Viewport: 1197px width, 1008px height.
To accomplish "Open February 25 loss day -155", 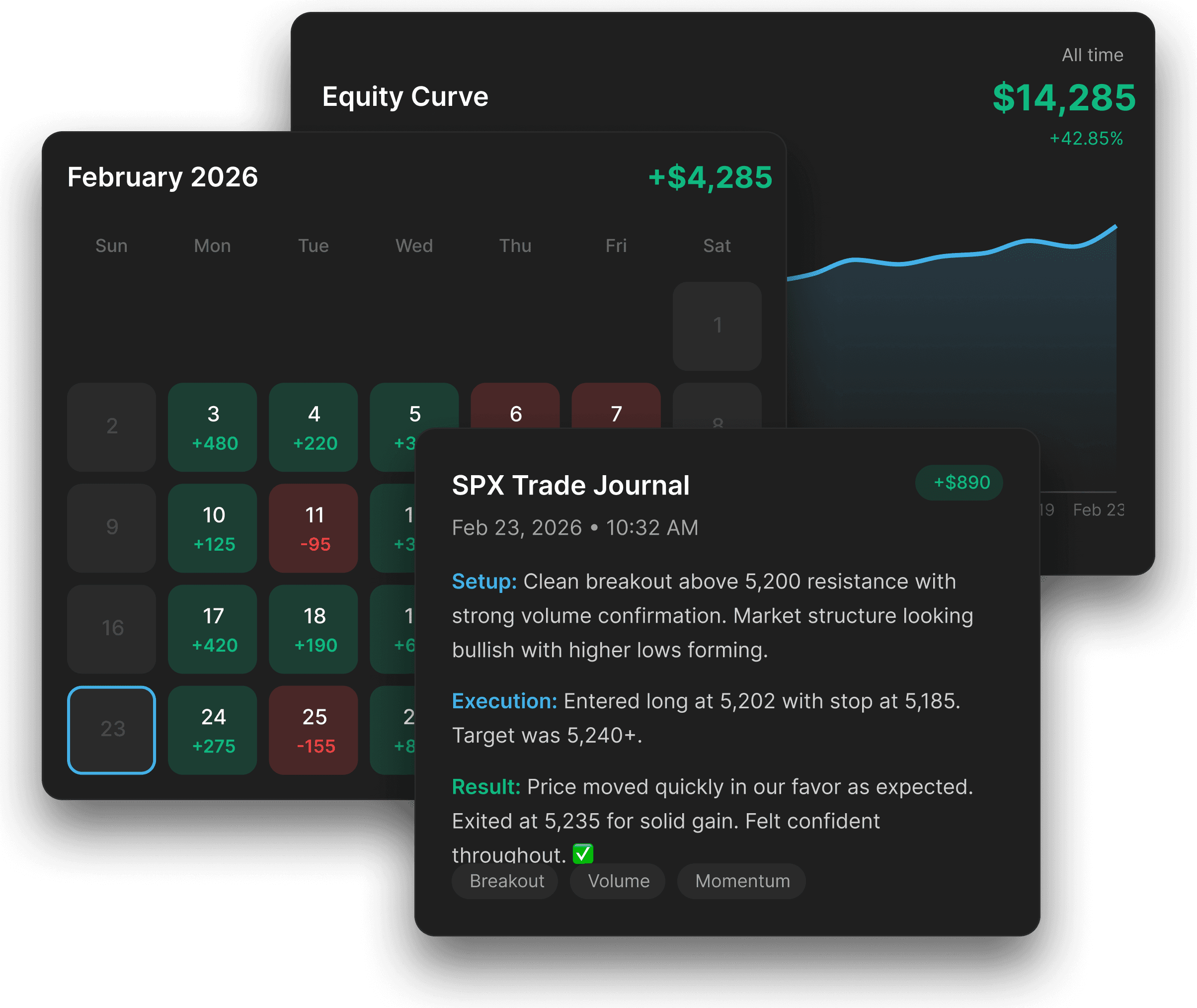I will tap(314, 730).
